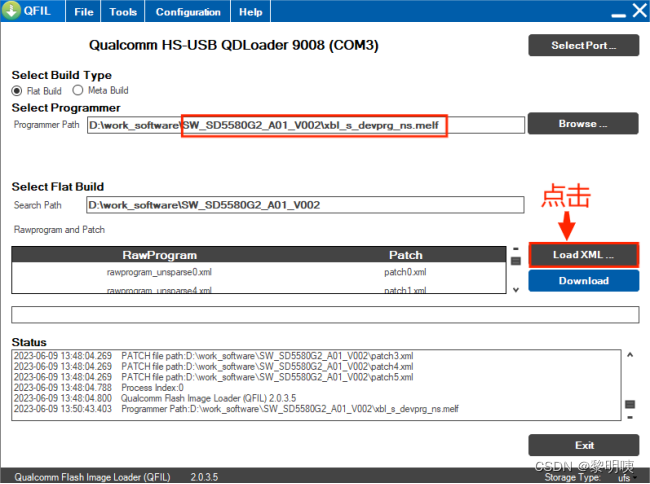
Task: Click minus icon beside RawProgram table
Action: pos(516,249)
